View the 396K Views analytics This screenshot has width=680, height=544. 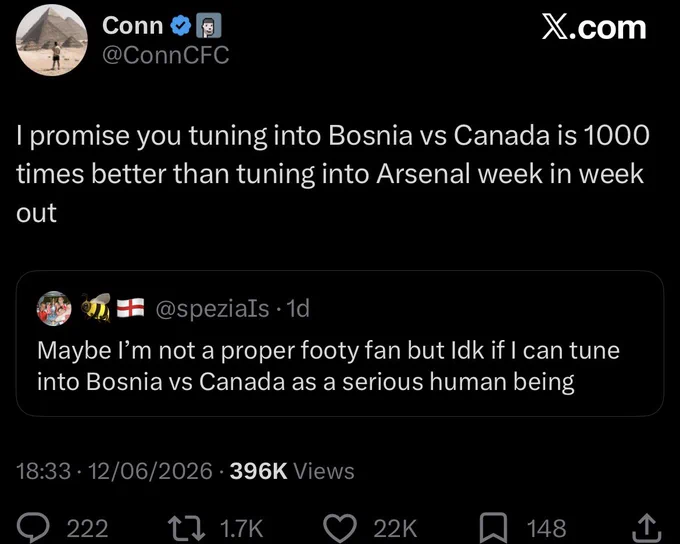coord(292,471)
